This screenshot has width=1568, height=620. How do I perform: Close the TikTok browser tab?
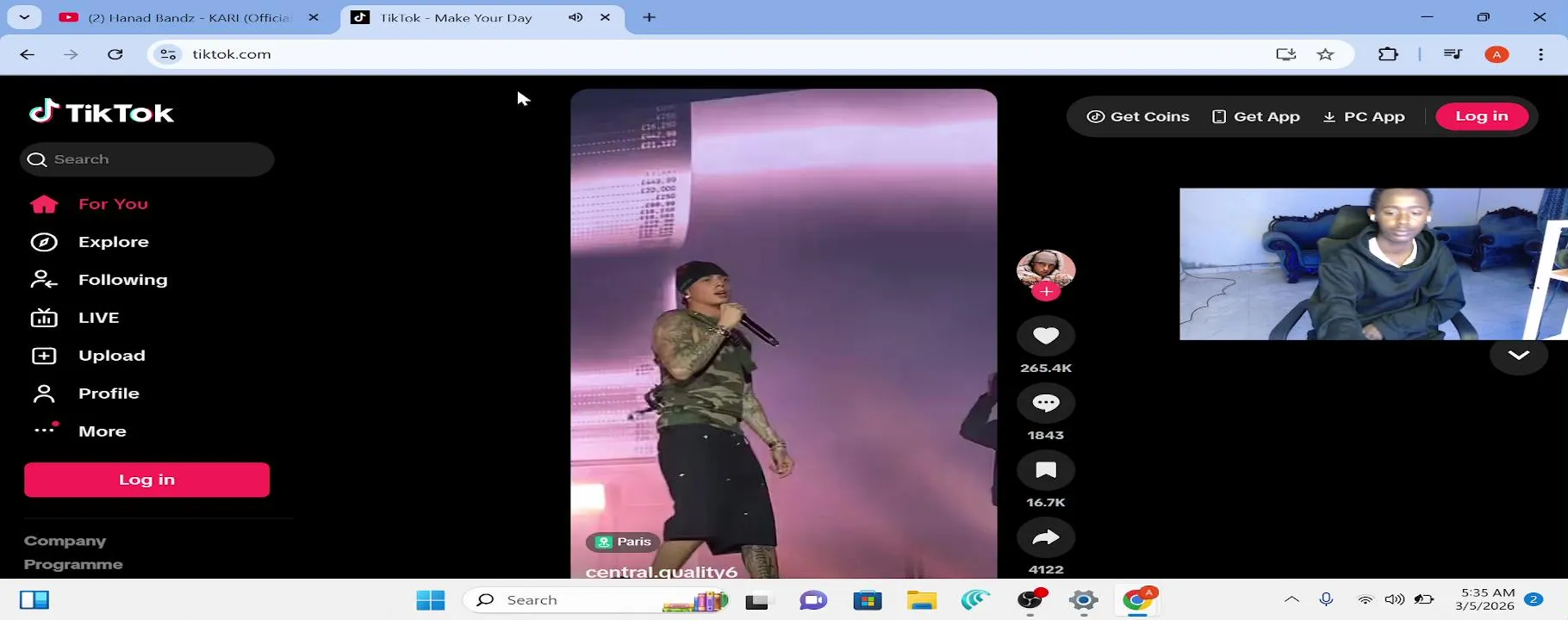pyautogui.click(x=606, y=17)
